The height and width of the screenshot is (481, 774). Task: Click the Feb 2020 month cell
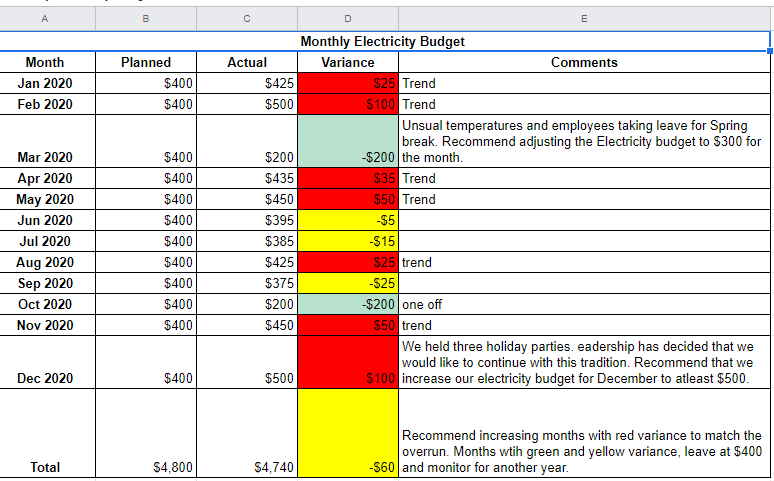pos(47,104)
